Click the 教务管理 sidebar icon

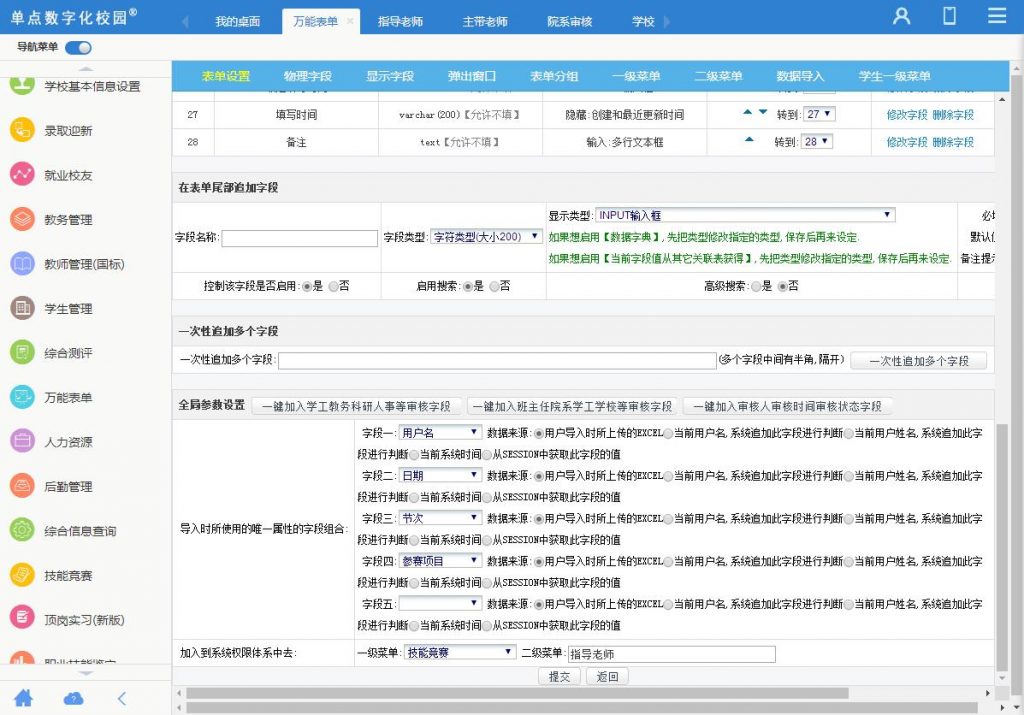[x=22, y=219]
